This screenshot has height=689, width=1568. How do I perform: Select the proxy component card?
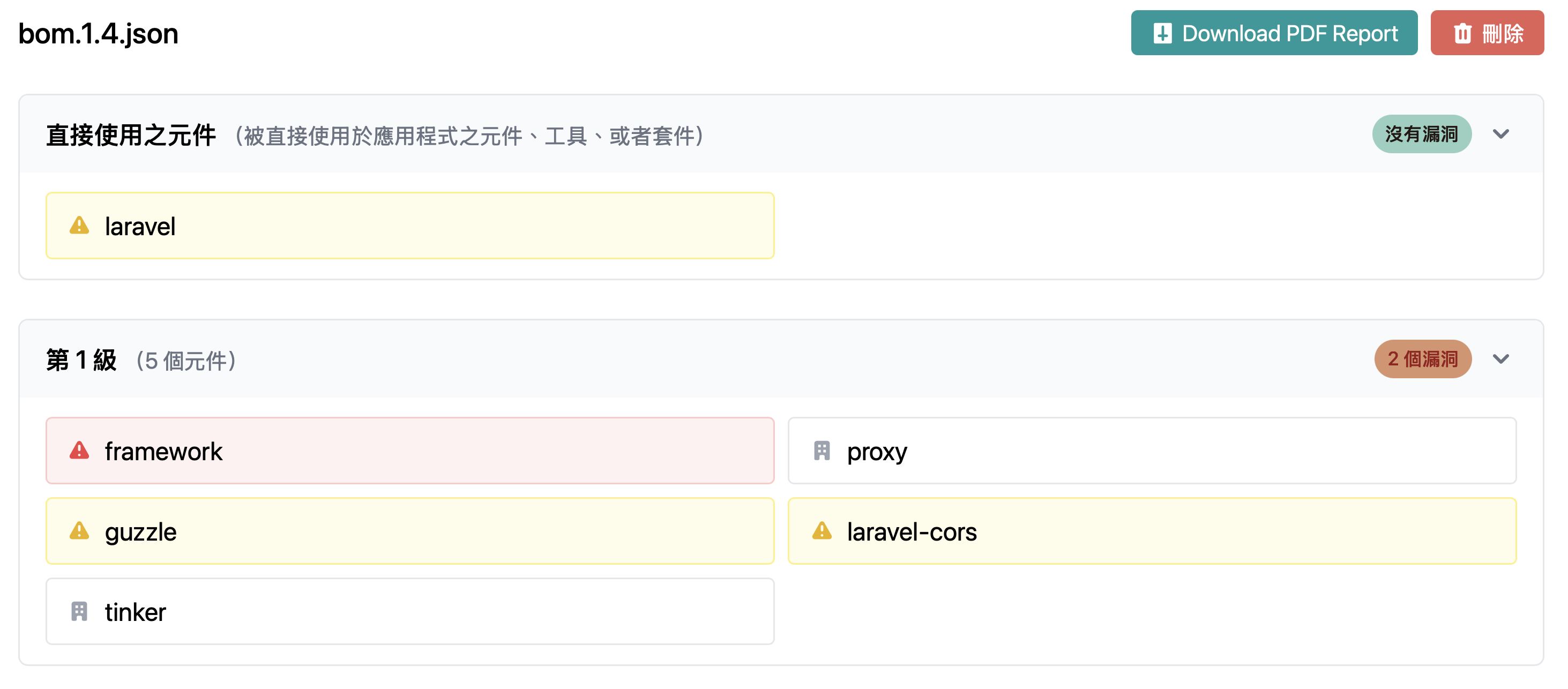pyautogui.click(x=1152, y=451)
